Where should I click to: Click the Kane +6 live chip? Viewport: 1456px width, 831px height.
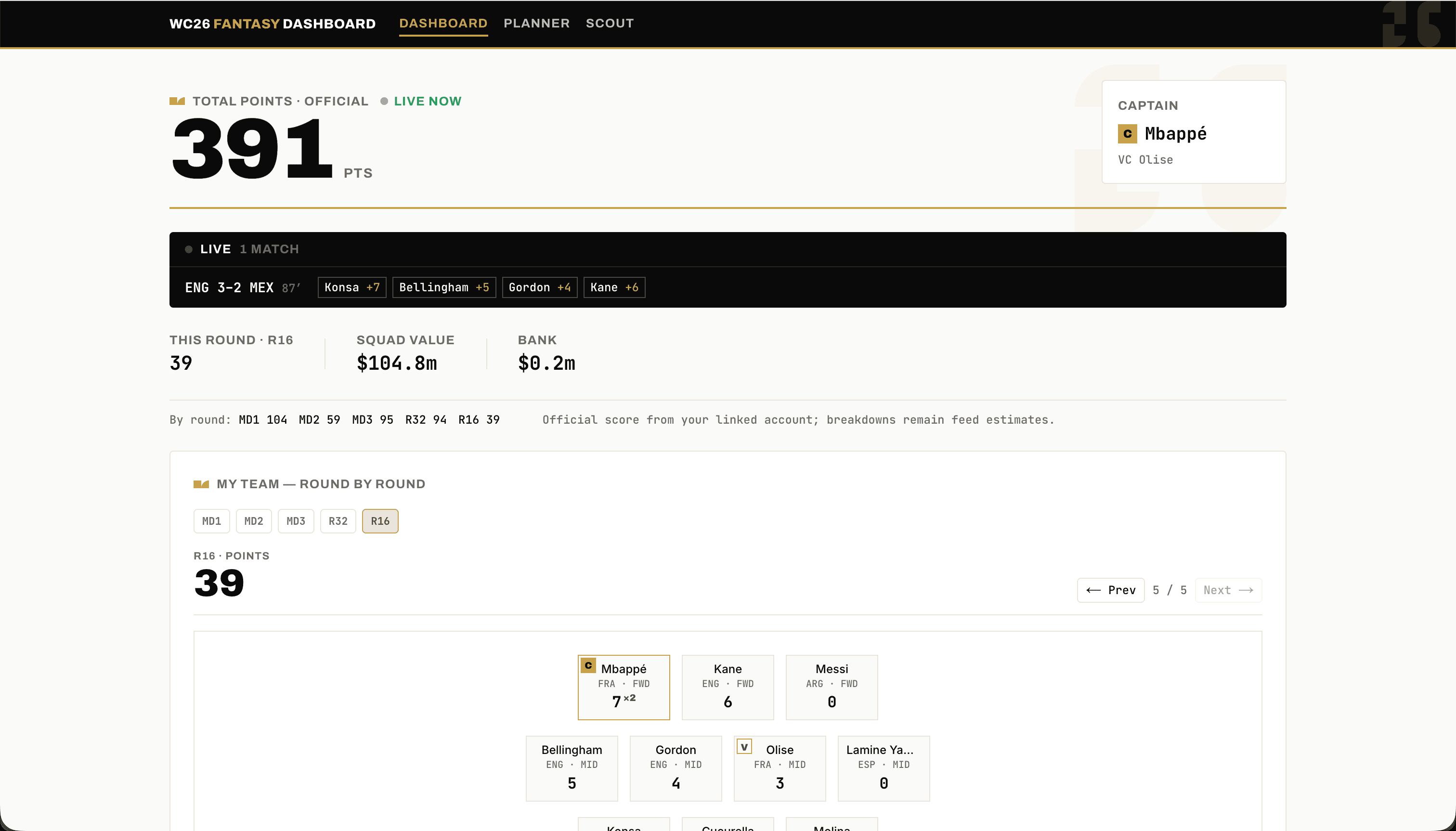point(614,287)
